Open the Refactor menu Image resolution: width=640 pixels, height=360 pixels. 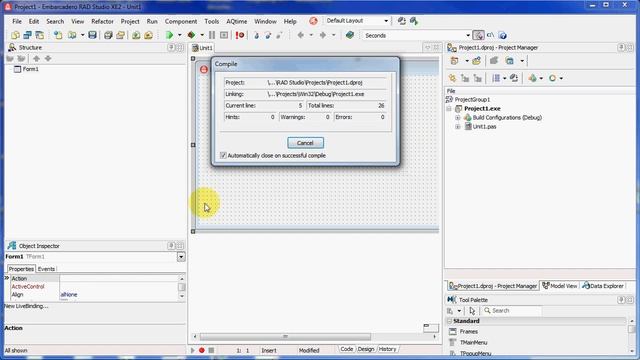point(102,21)
